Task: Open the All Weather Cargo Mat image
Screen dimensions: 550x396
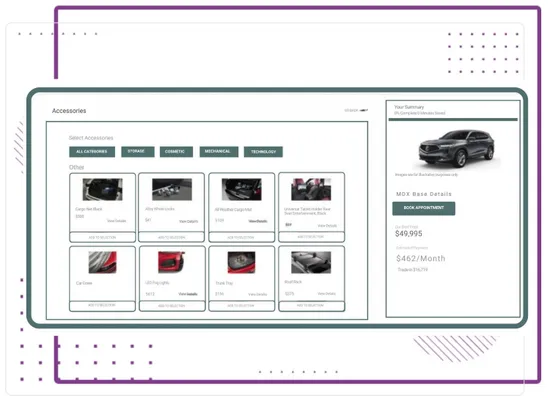Action: pos(242,189)
